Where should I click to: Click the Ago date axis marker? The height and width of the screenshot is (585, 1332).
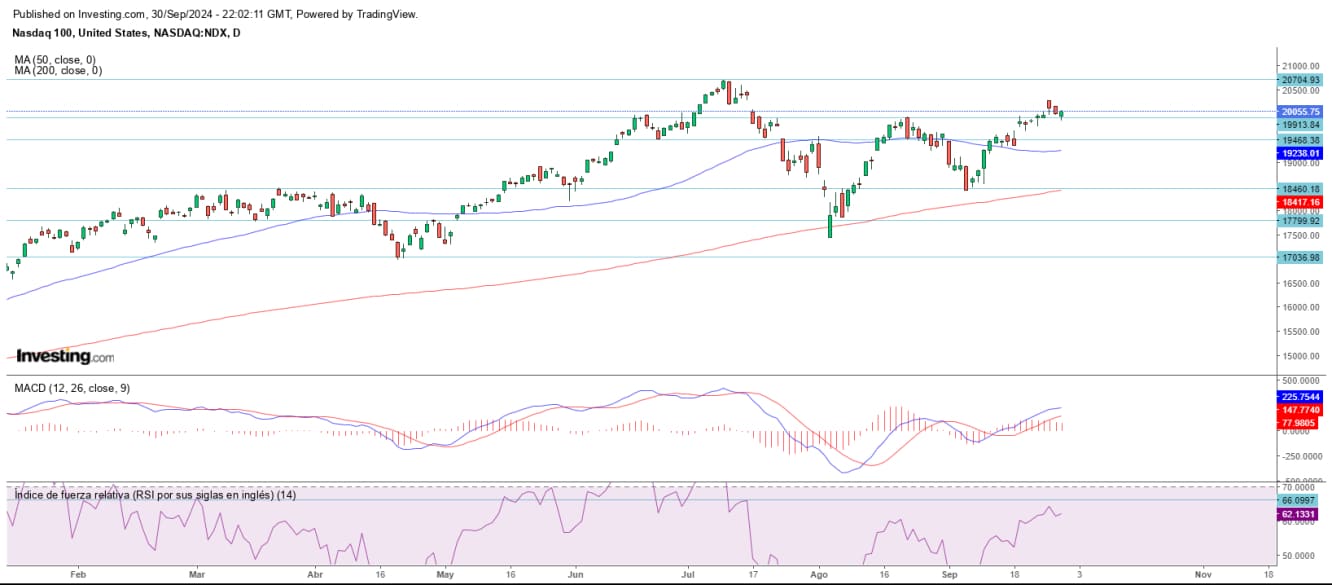(819, 575)
